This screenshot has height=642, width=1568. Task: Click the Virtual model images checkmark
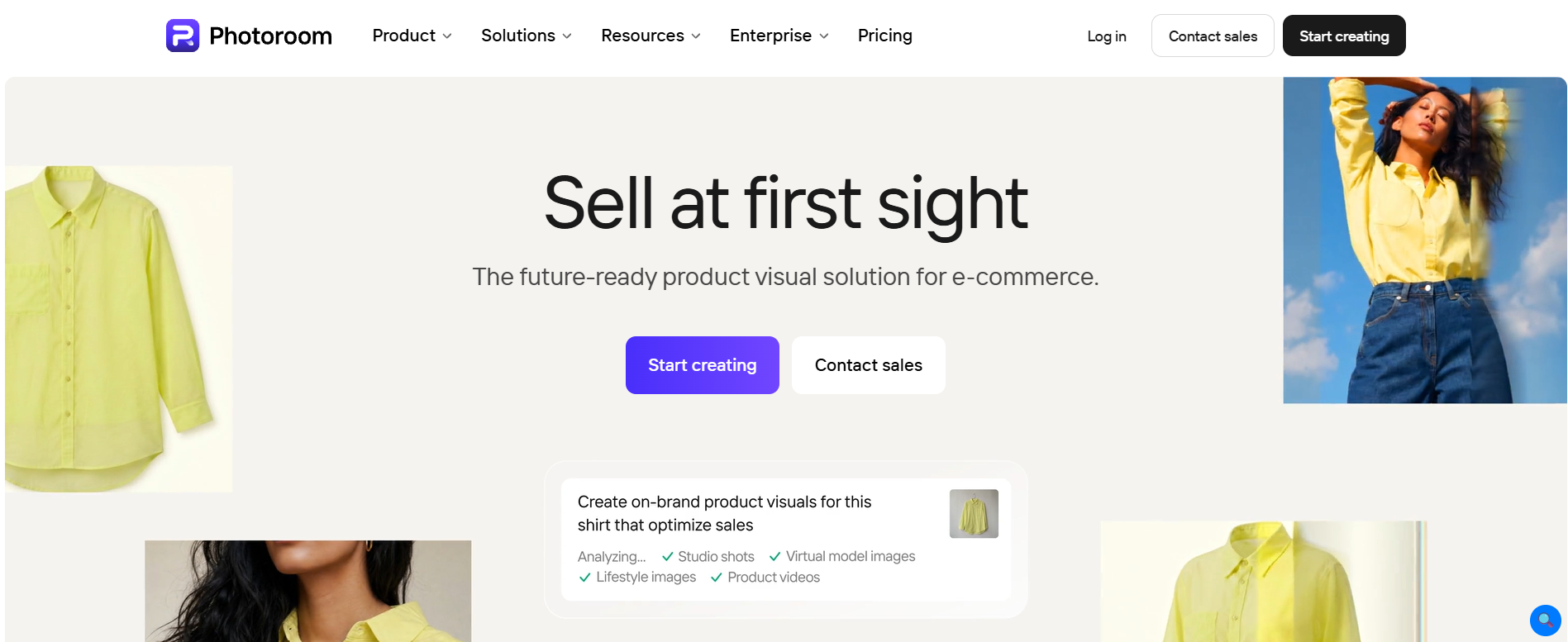pos(775,557)
